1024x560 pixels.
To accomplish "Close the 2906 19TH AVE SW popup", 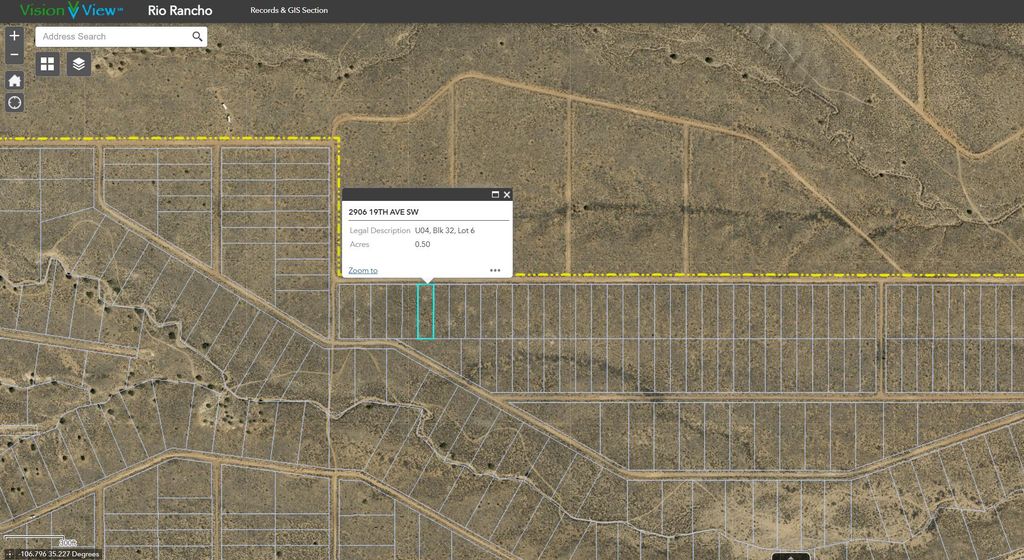I will [507, 194].
